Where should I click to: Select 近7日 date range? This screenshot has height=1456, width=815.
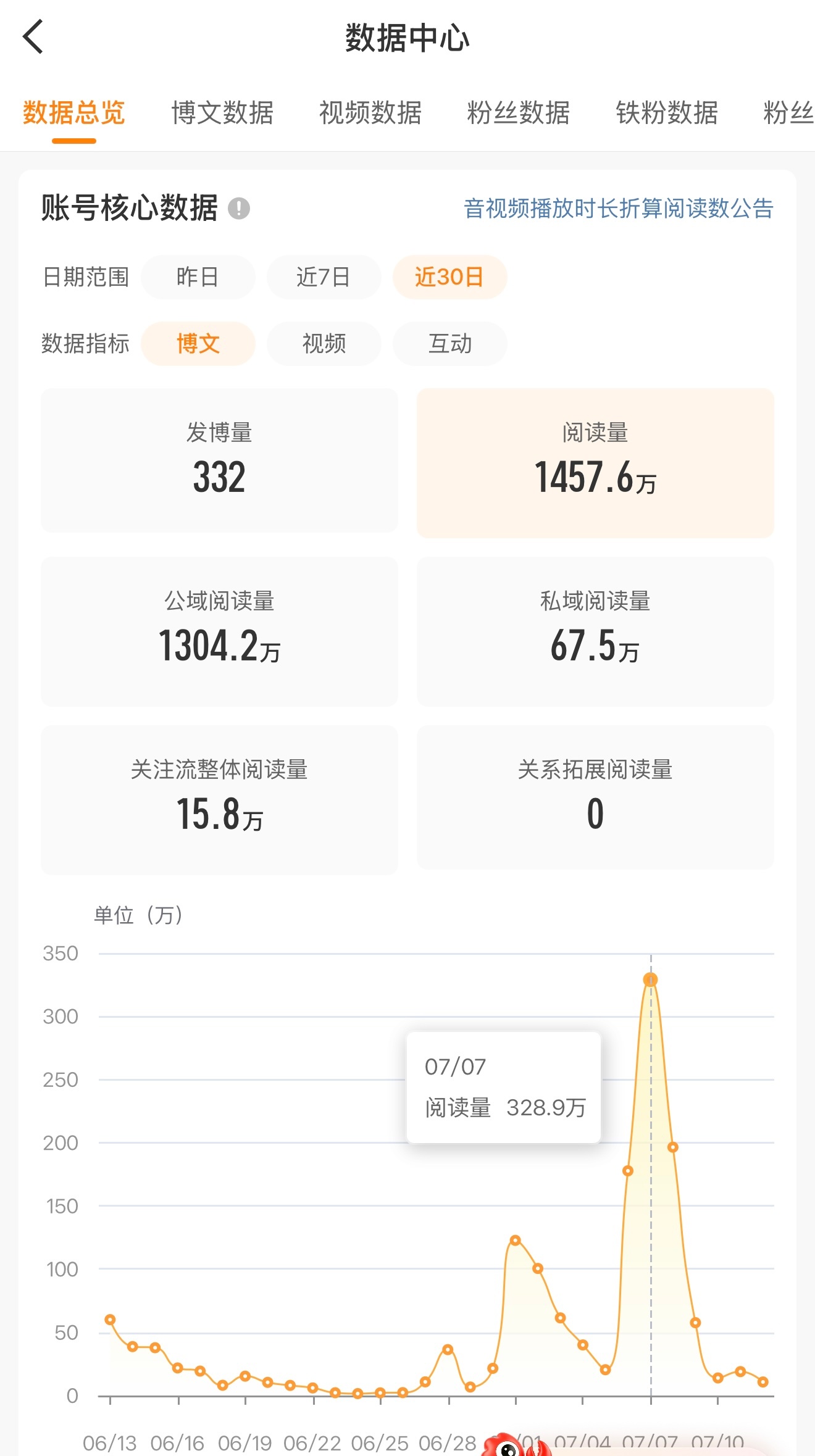[324, 277]
